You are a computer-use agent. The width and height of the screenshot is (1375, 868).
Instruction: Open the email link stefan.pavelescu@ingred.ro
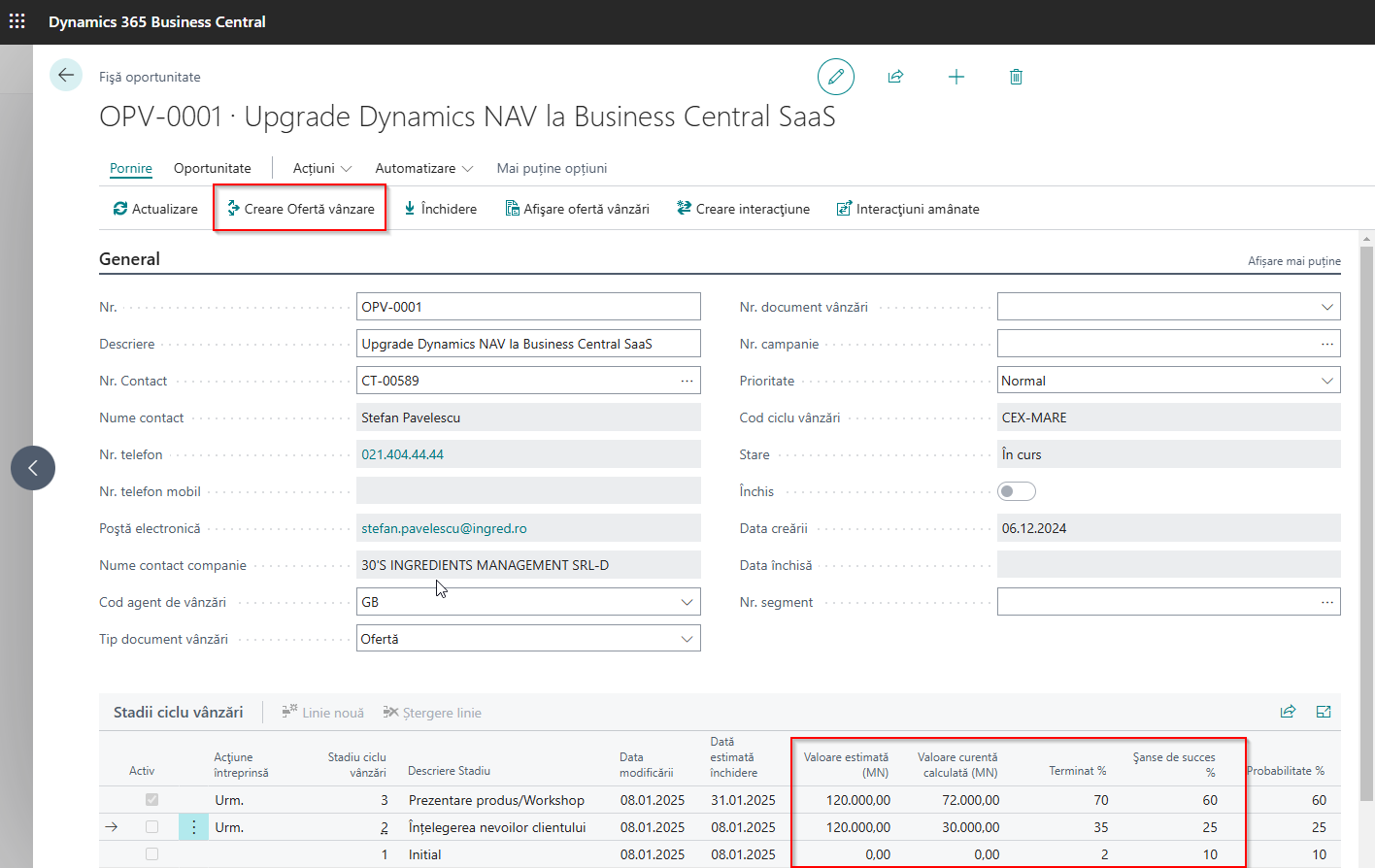[x=444, y=528]
